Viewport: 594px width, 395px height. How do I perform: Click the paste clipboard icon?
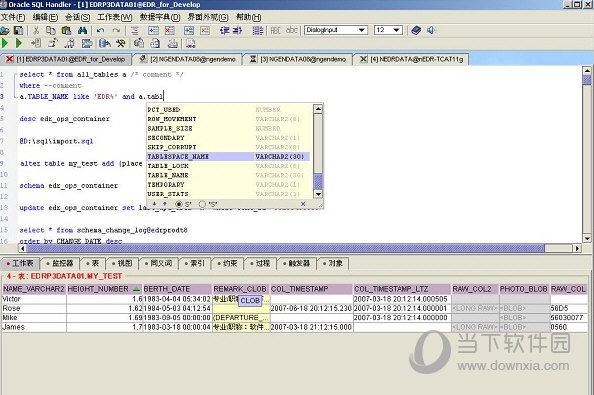pos(67,30)
